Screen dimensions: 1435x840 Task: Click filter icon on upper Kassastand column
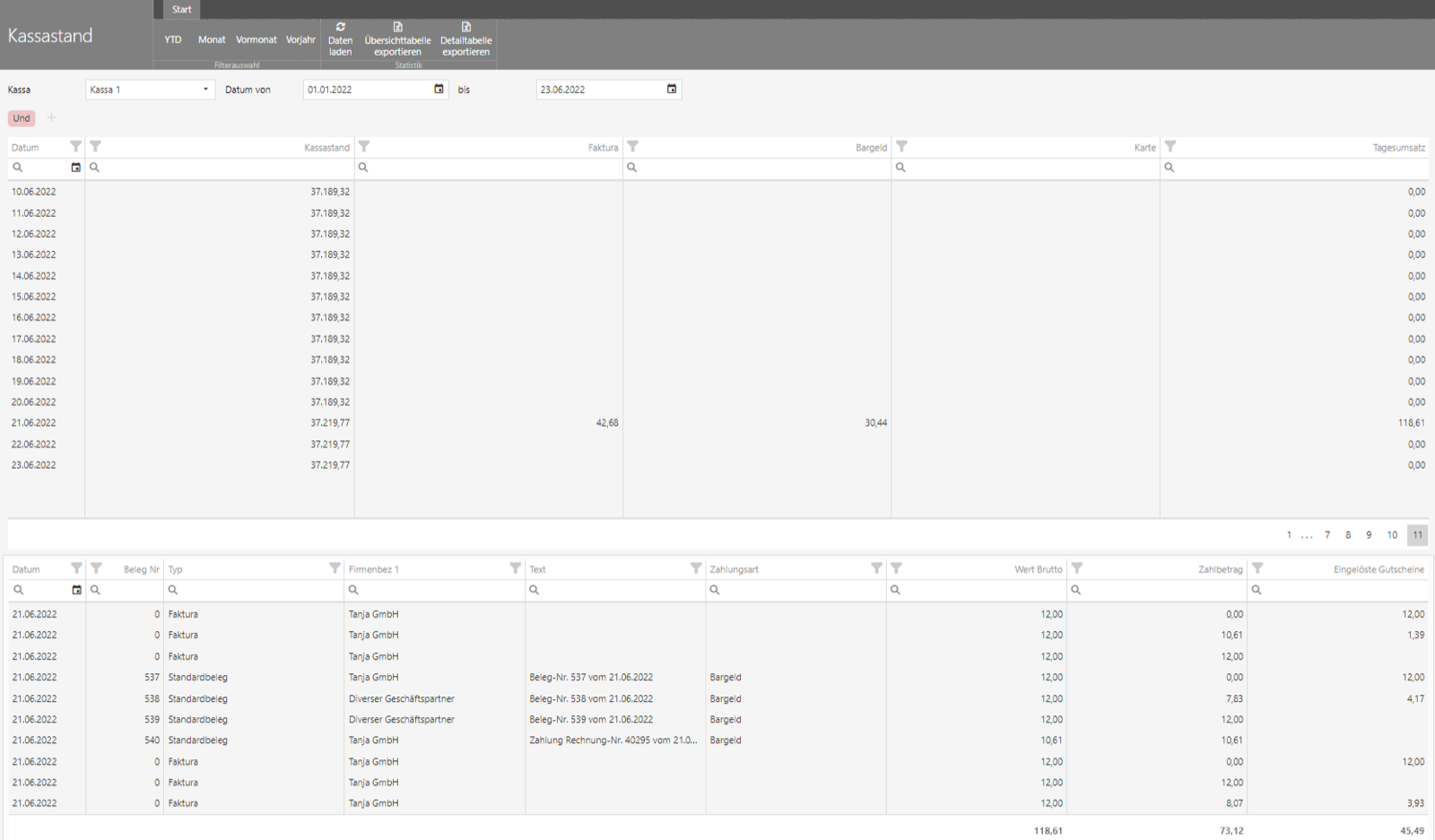[x=95, y=146]
